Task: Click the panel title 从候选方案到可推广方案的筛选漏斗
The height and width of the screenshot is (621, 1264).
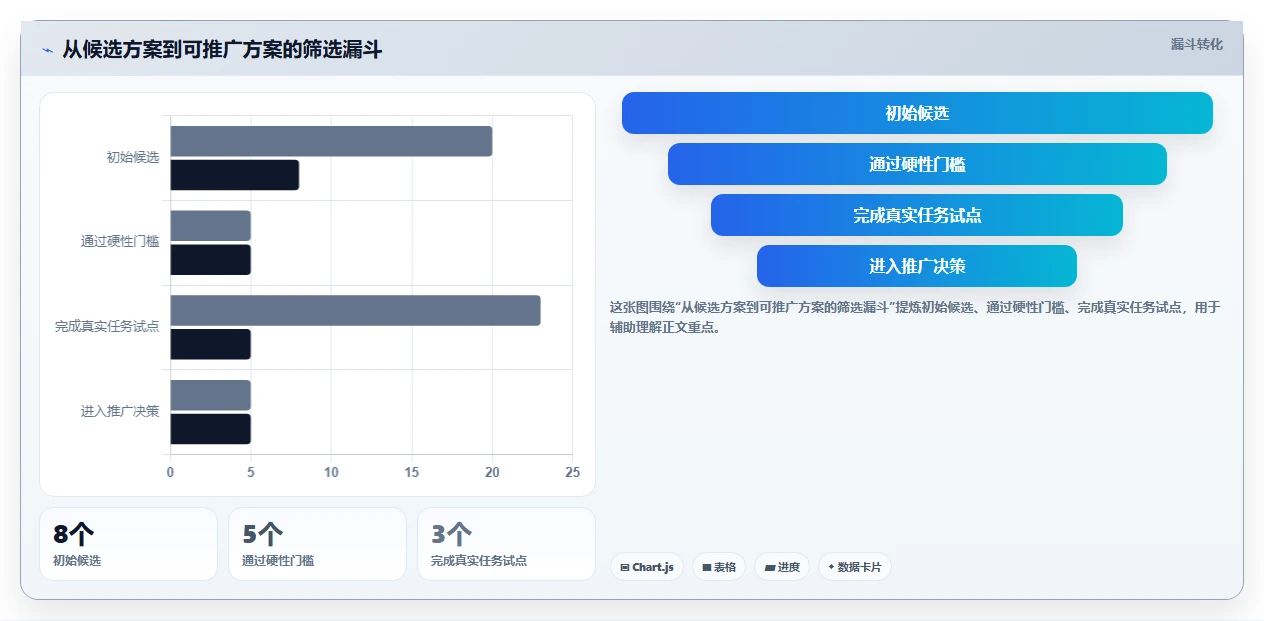Action: [222, 50]
